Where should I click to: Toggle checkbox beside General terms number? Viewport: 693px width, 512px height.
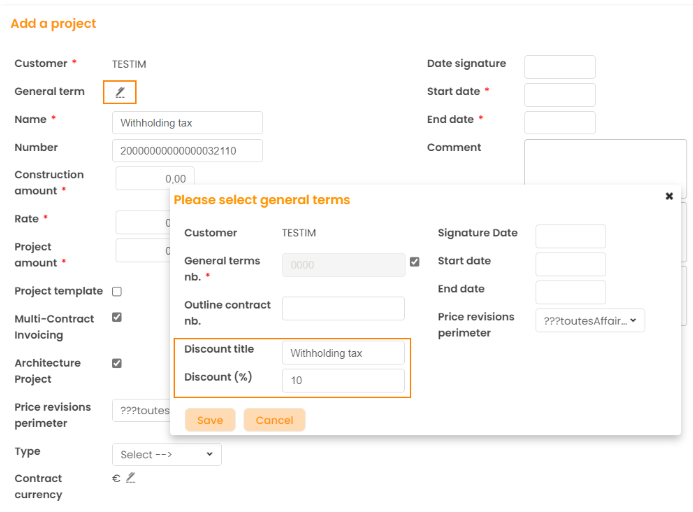click(414, 262)
